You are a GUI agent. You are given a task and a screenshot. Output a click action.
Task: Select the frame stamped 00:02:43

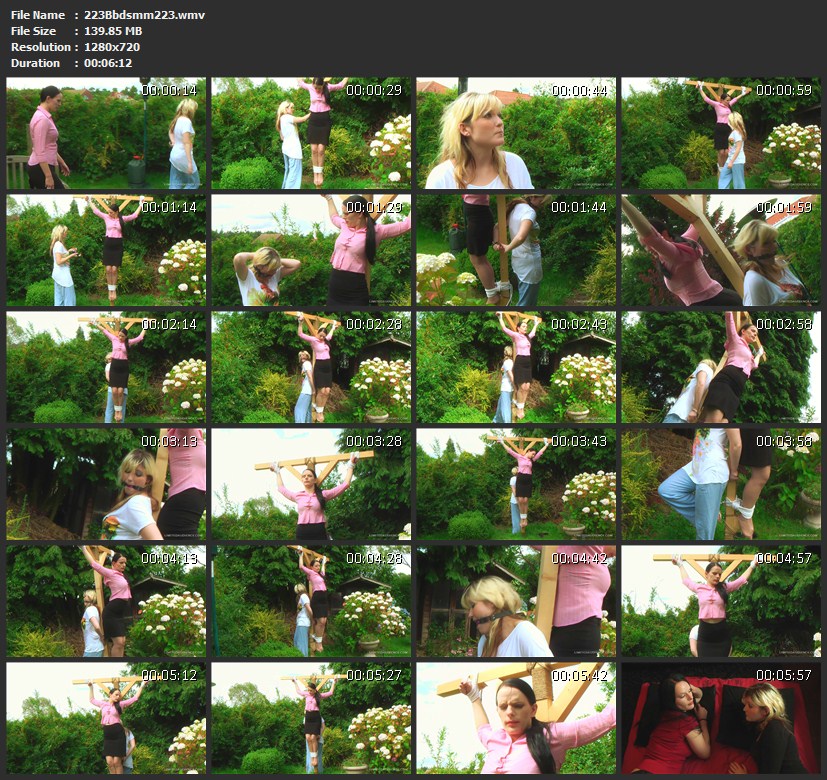click(516, 368)
